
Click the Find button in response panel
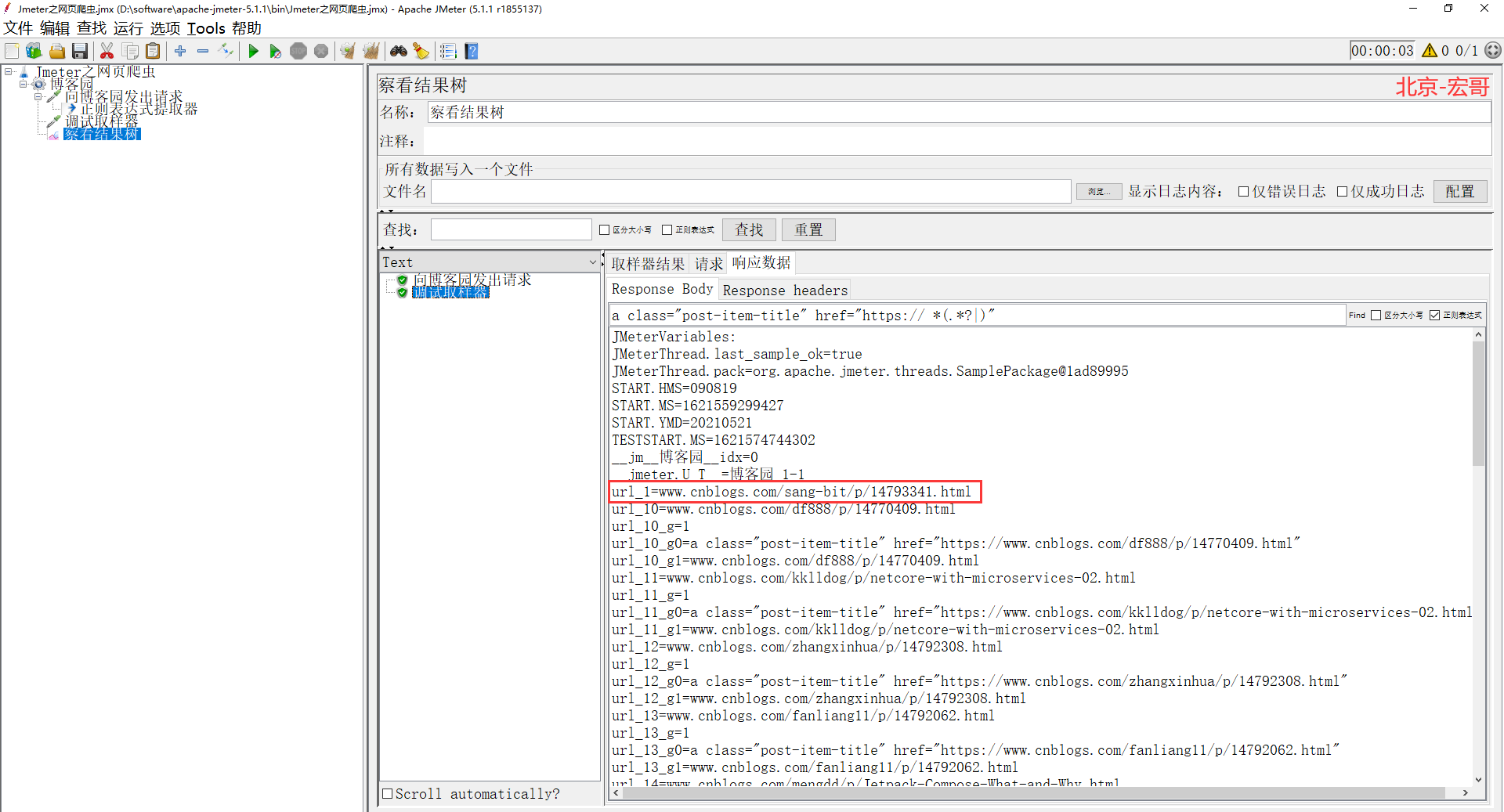(x=1357, y=315)
